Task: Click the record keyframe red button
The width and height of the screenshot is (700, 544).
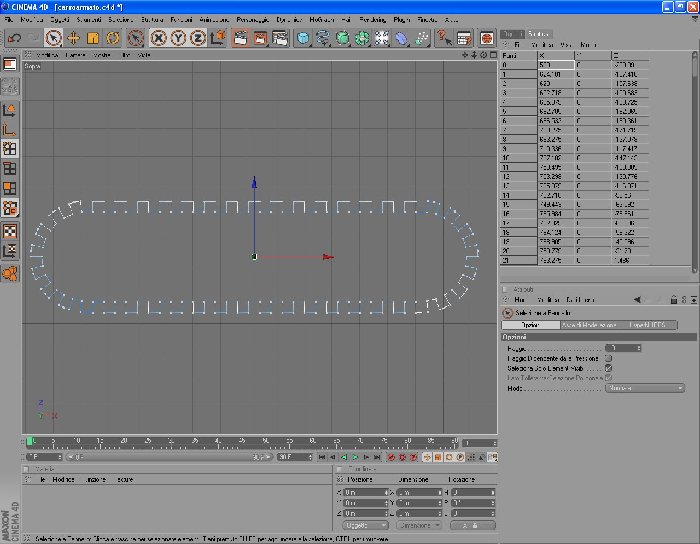Action: pos(392,457)
